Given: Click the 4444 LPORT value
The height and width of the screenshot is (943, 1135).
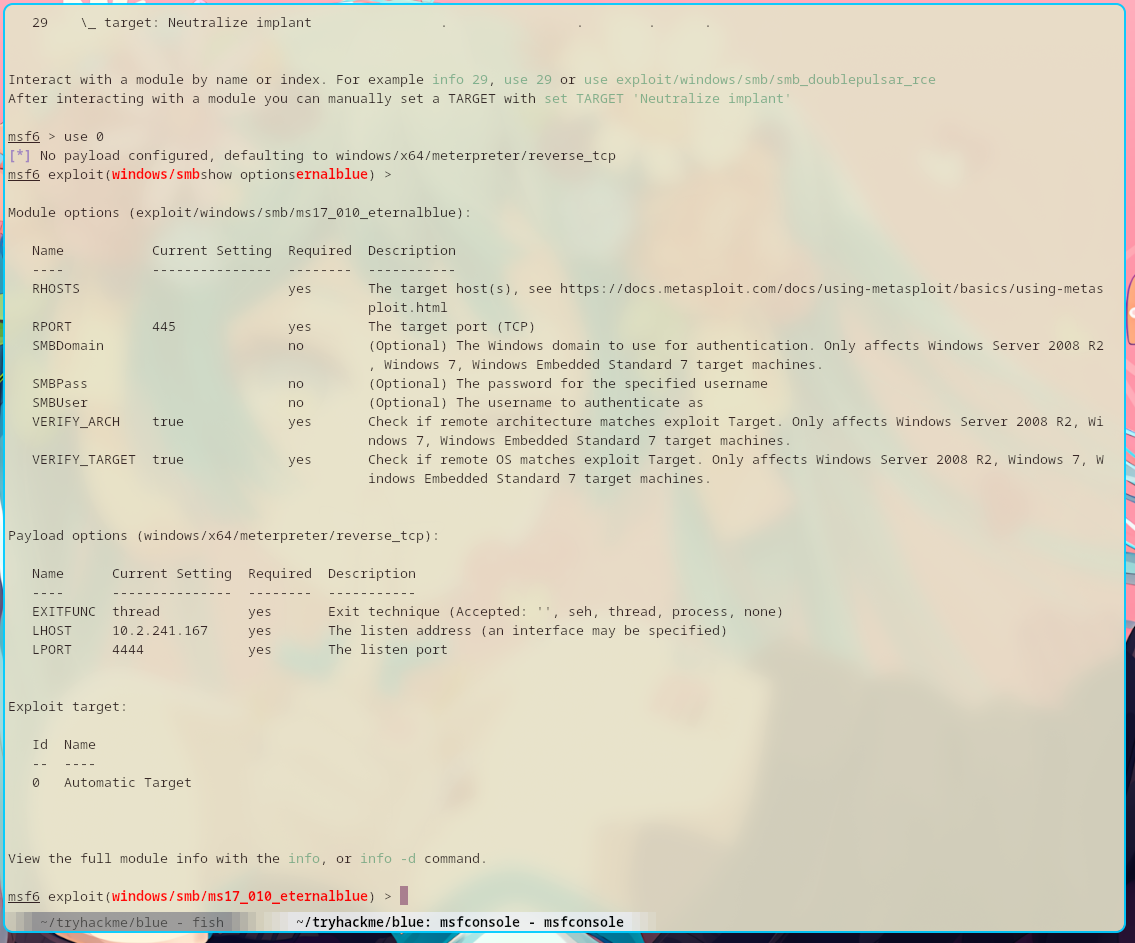Looking at the screenshot, I should pyautogui.click(x=128, y=650).
